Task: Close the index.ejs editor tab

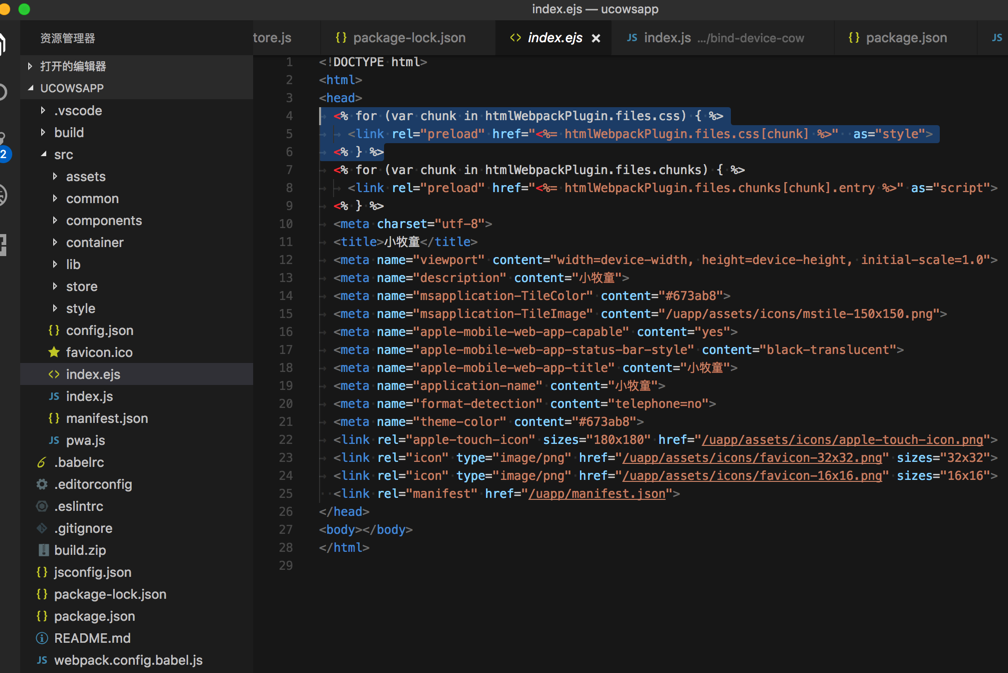Action: 596,38
